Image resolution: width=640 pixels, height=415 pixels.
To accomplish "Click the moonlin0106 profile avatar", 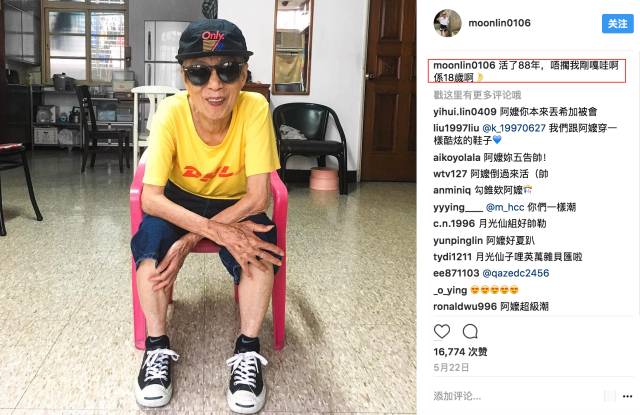I will click(x=447, y=23).
